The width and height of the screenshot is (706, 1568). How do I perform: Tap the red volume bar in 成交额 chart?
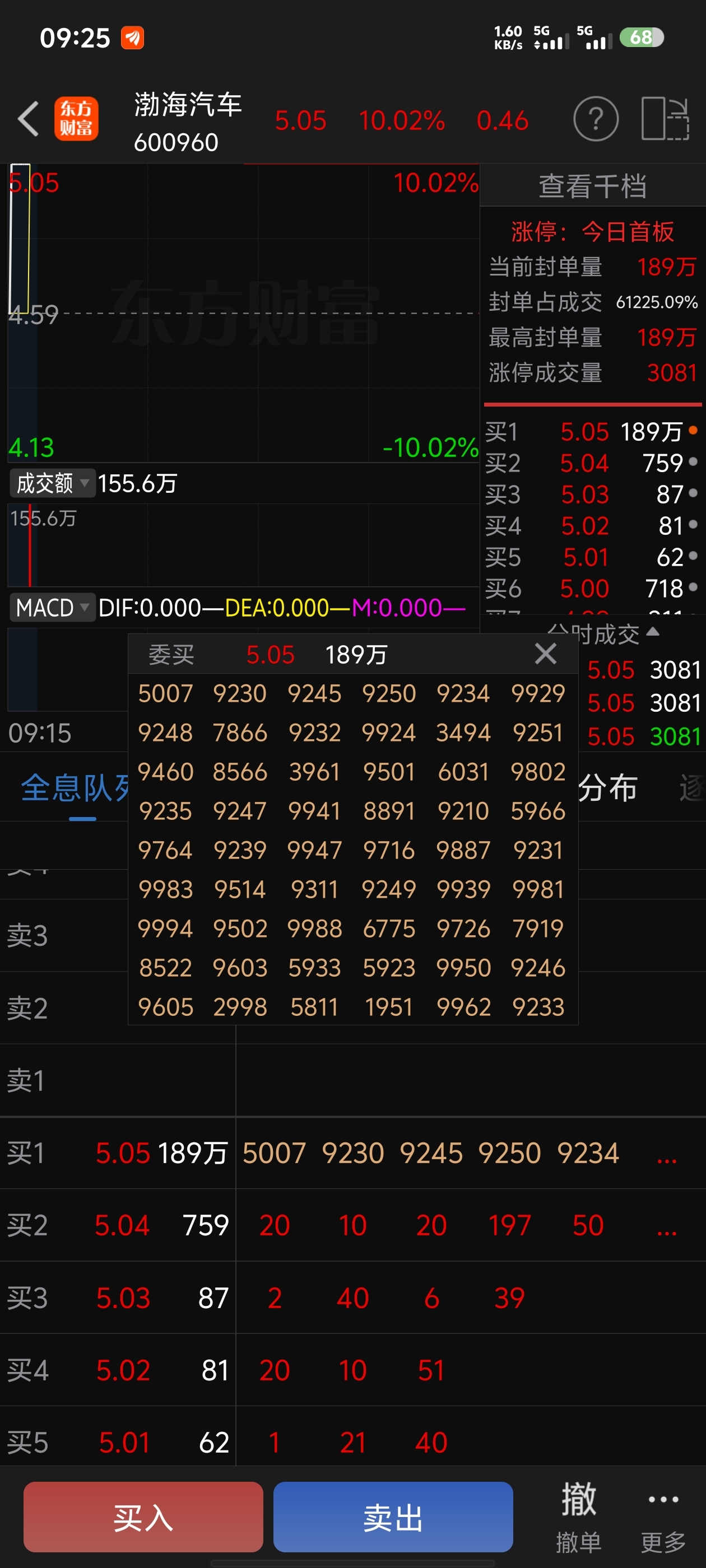pos(30,545)
